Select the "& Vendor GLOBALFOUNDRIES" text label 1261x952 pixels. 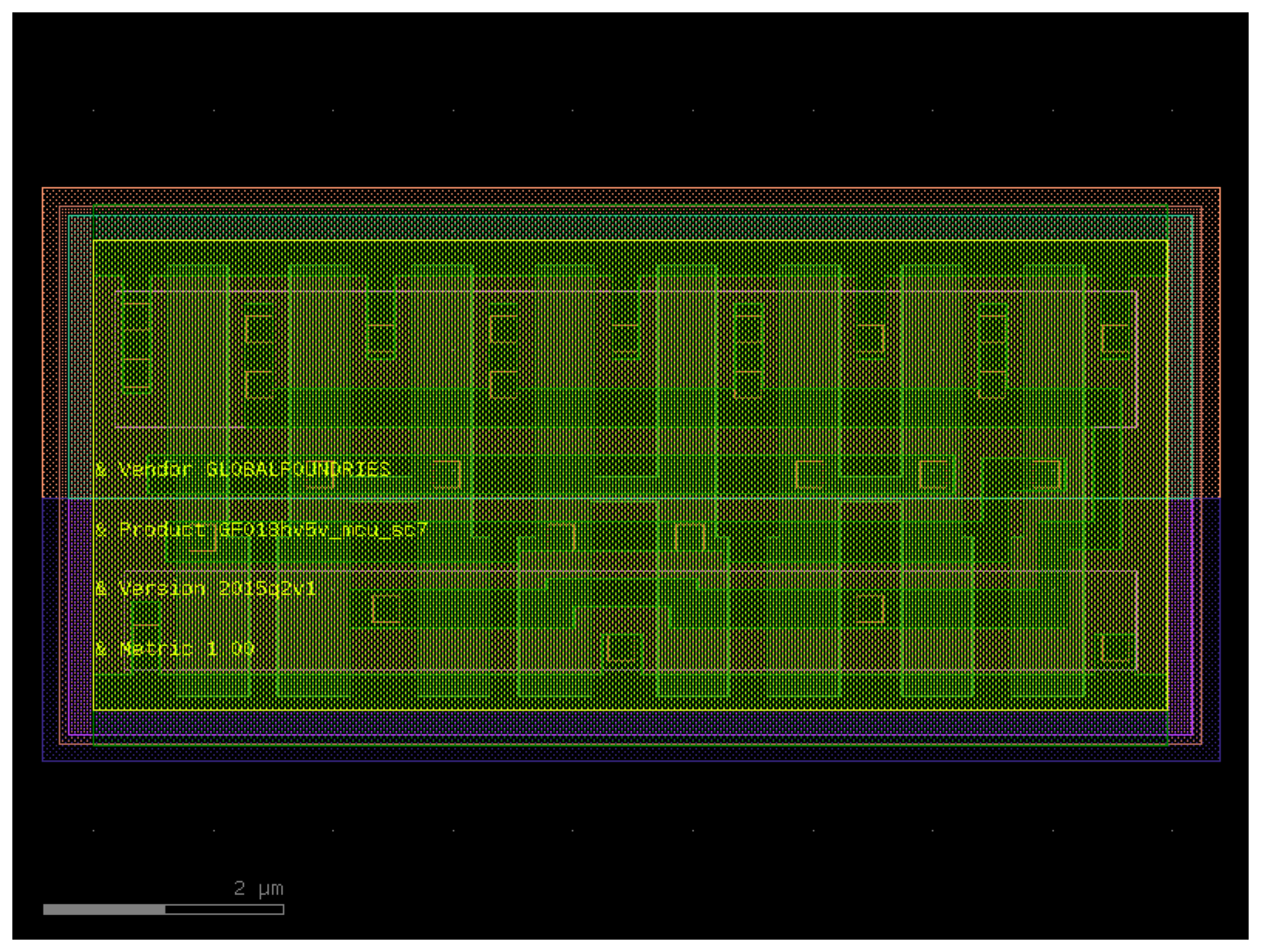[x=243, y=470]
